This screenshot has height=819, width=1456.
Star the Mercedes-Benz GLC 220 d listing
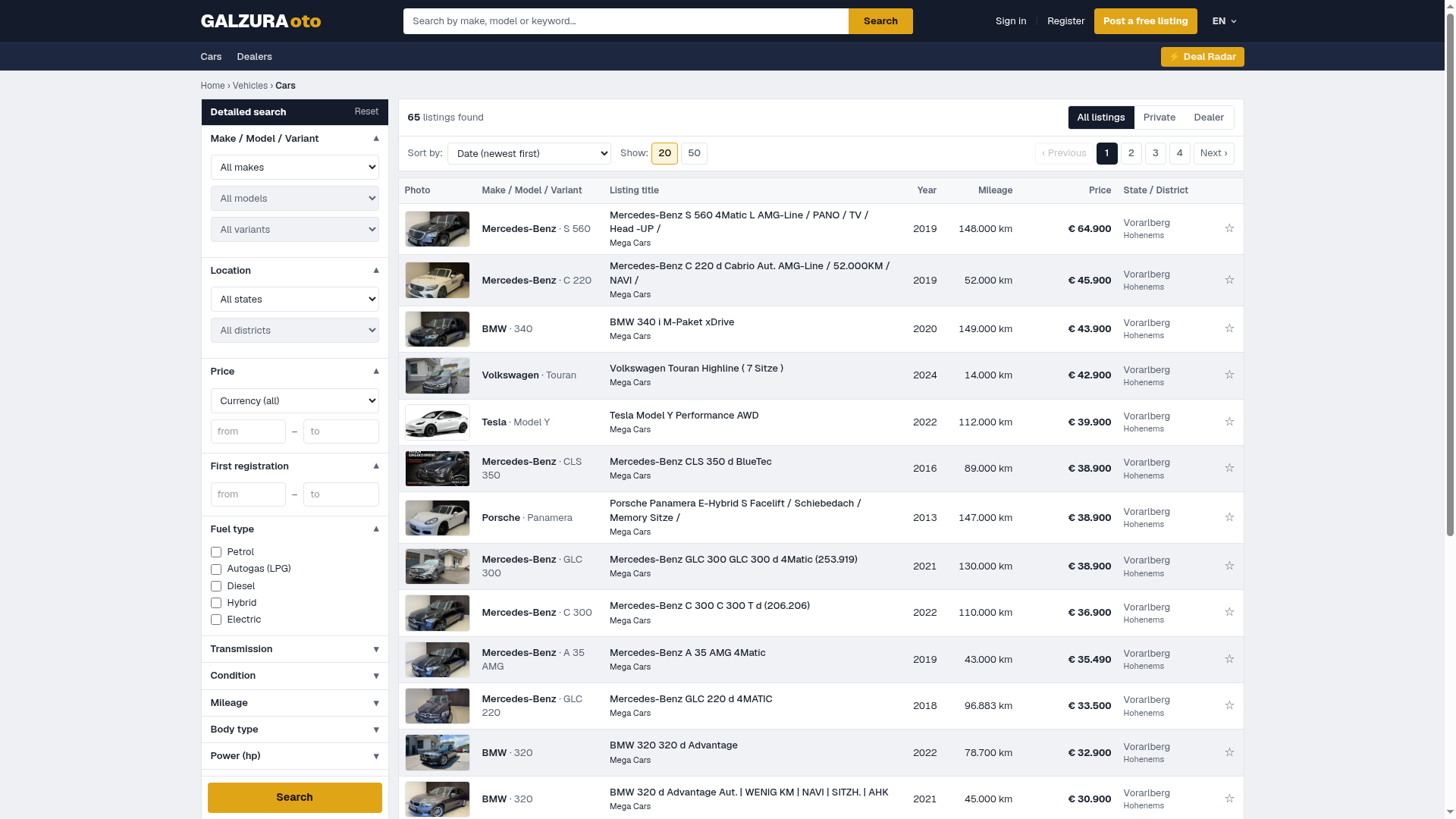[1229, 705]
